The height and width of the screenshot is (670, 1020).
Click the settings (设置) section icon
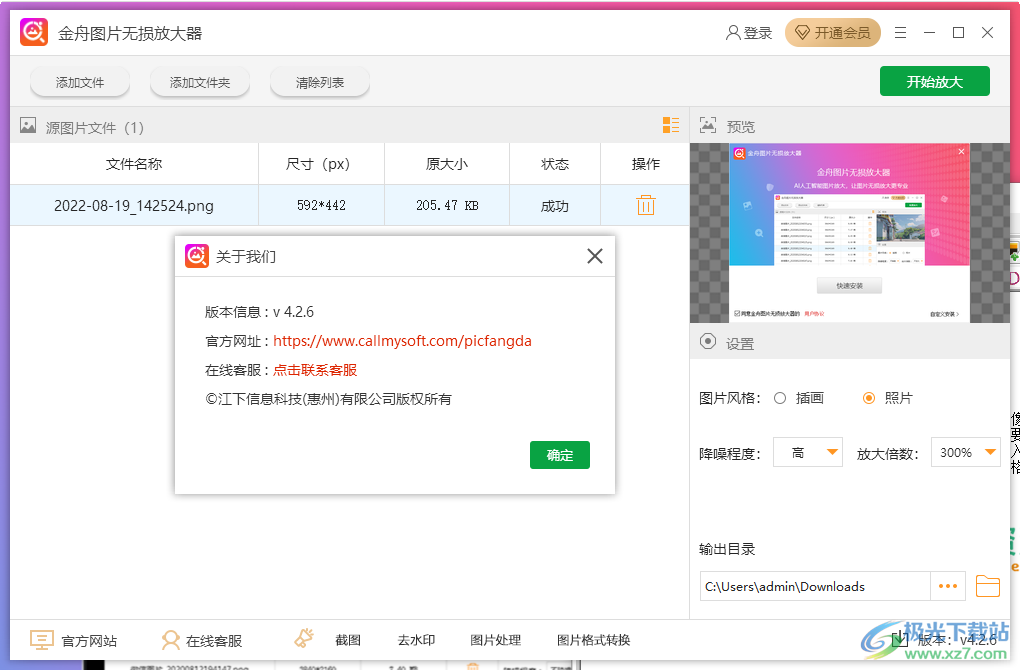[x=708, y=342]
